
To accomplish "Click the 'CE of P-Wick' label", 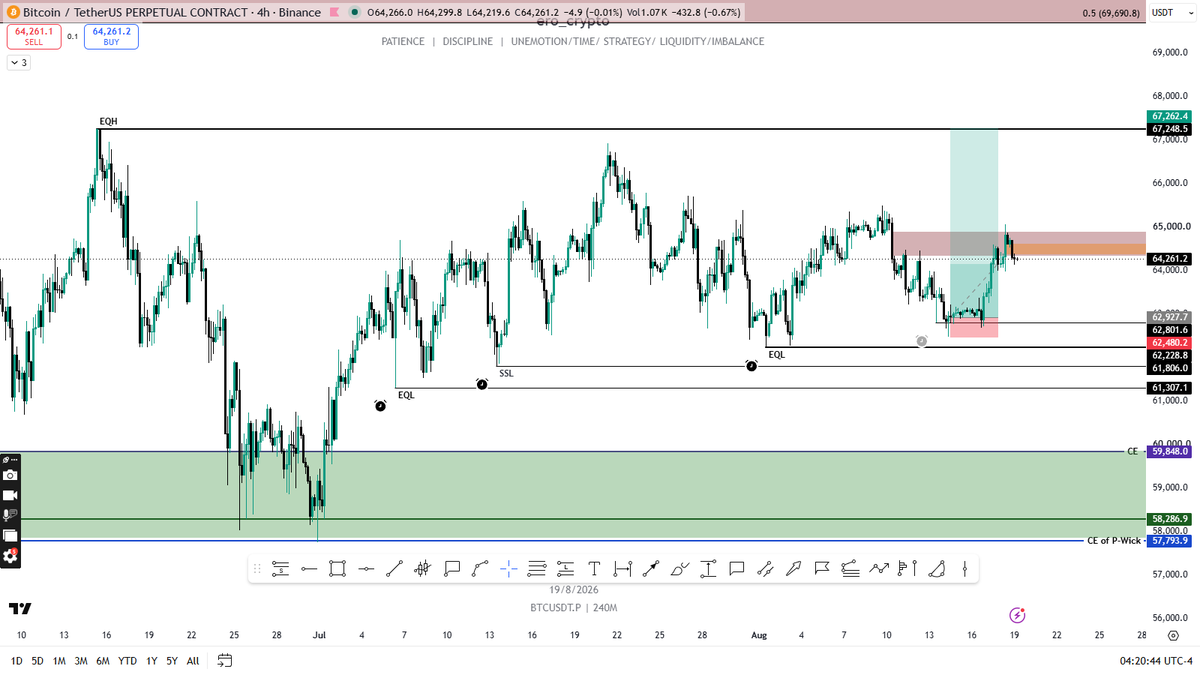I will (1113, 540).
